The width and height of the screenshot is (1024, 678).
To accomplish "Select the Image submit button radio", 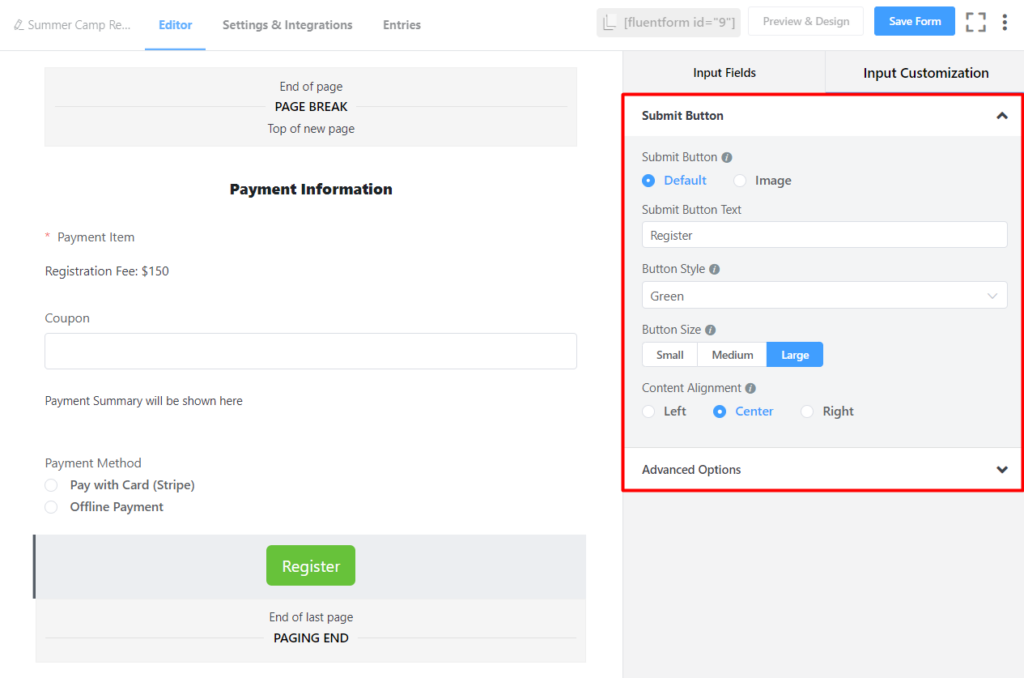I will coord(740,180).
